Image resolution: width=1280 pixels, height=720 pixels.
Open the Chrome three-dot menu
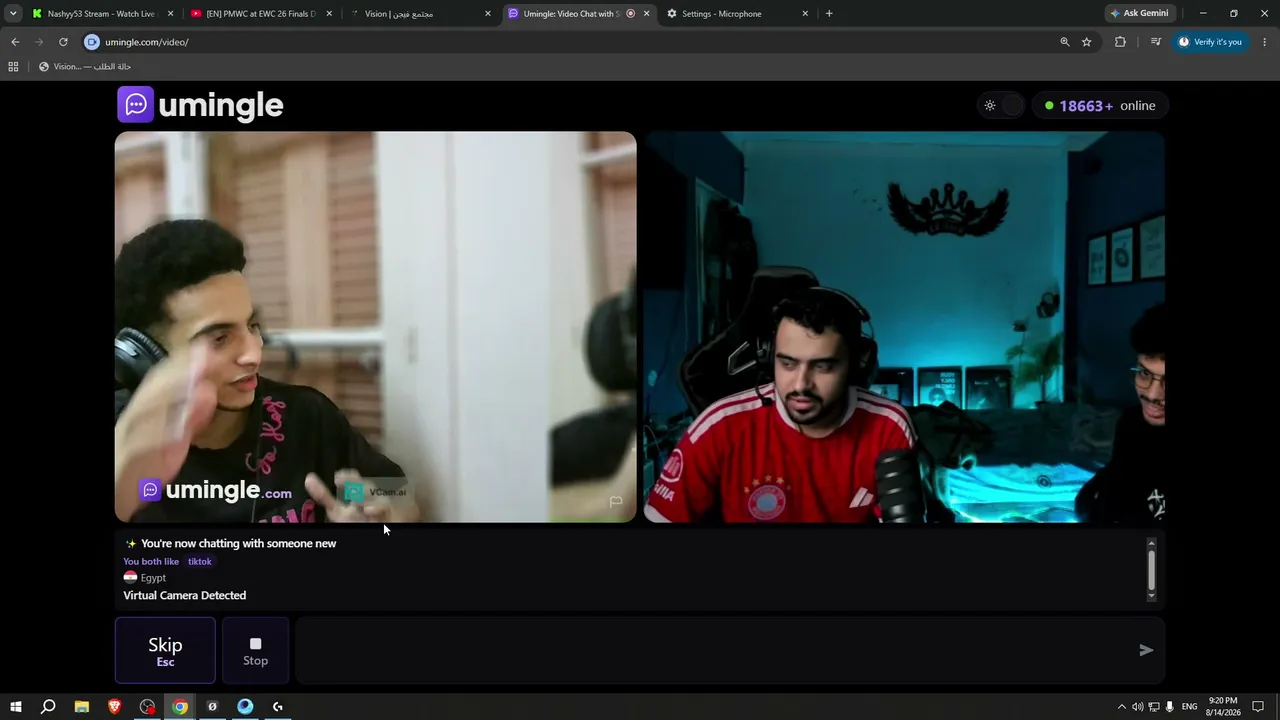click(x=1265, y=42)
